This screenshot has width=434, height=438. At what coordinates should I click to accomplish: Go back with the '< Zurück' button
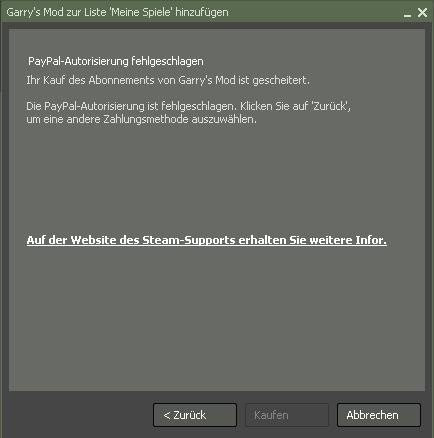tap(195, 415)
